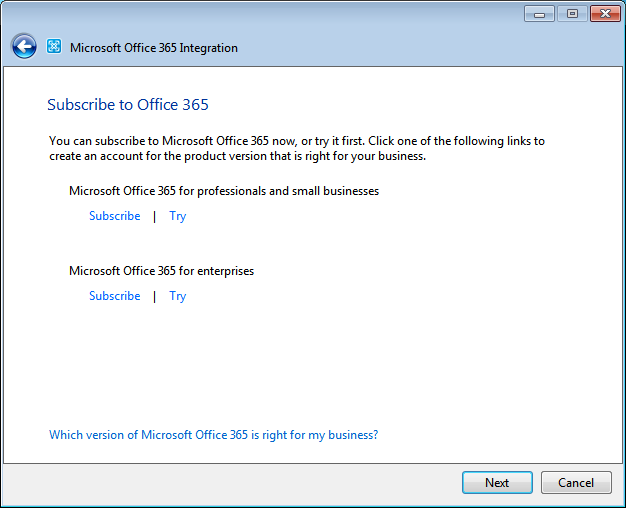Maximize the wizard window
The image size is (626, 508).
tap(572, 14)
